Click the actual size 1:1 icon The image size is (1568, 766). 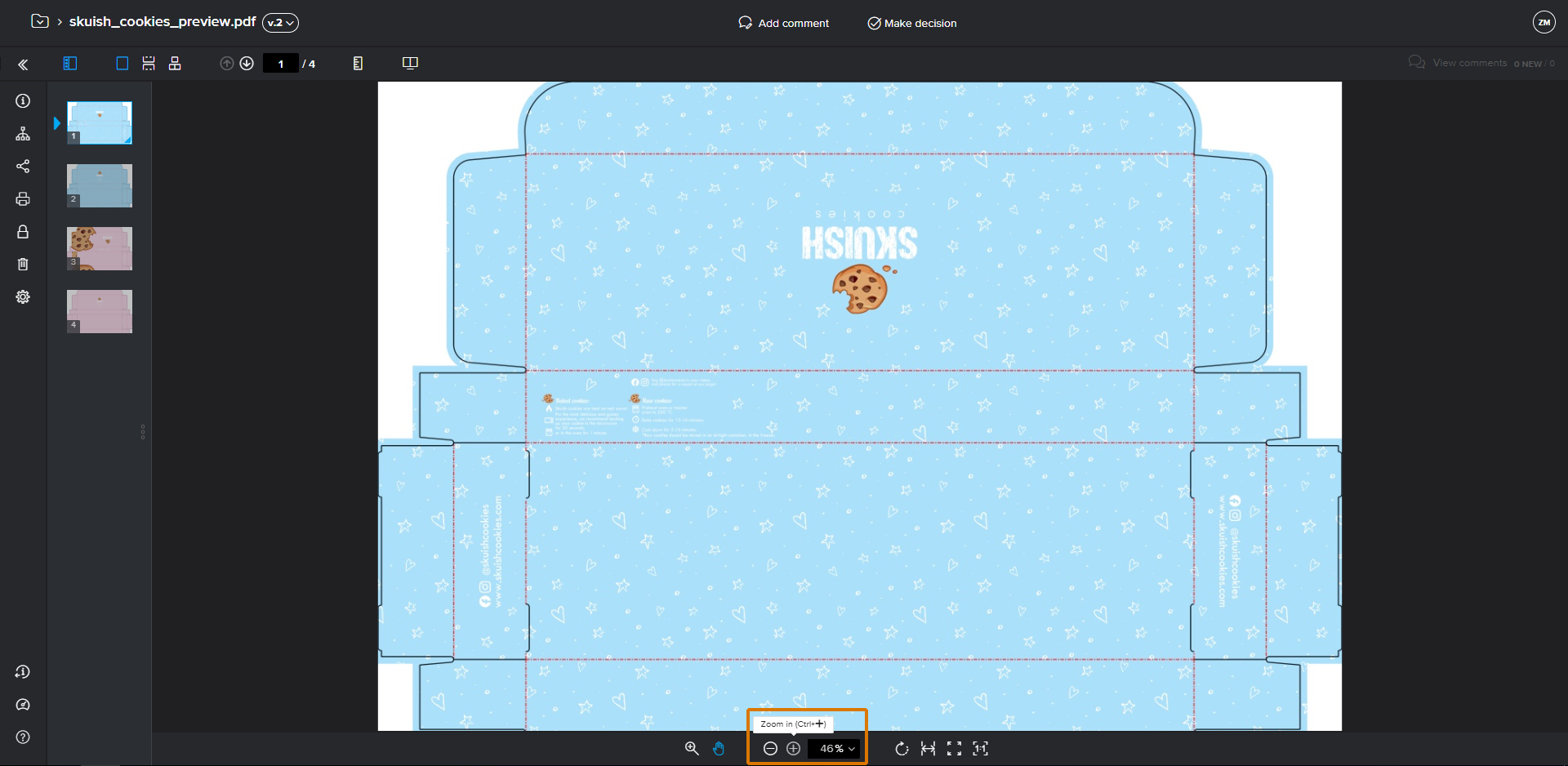(x=981, y=748)
